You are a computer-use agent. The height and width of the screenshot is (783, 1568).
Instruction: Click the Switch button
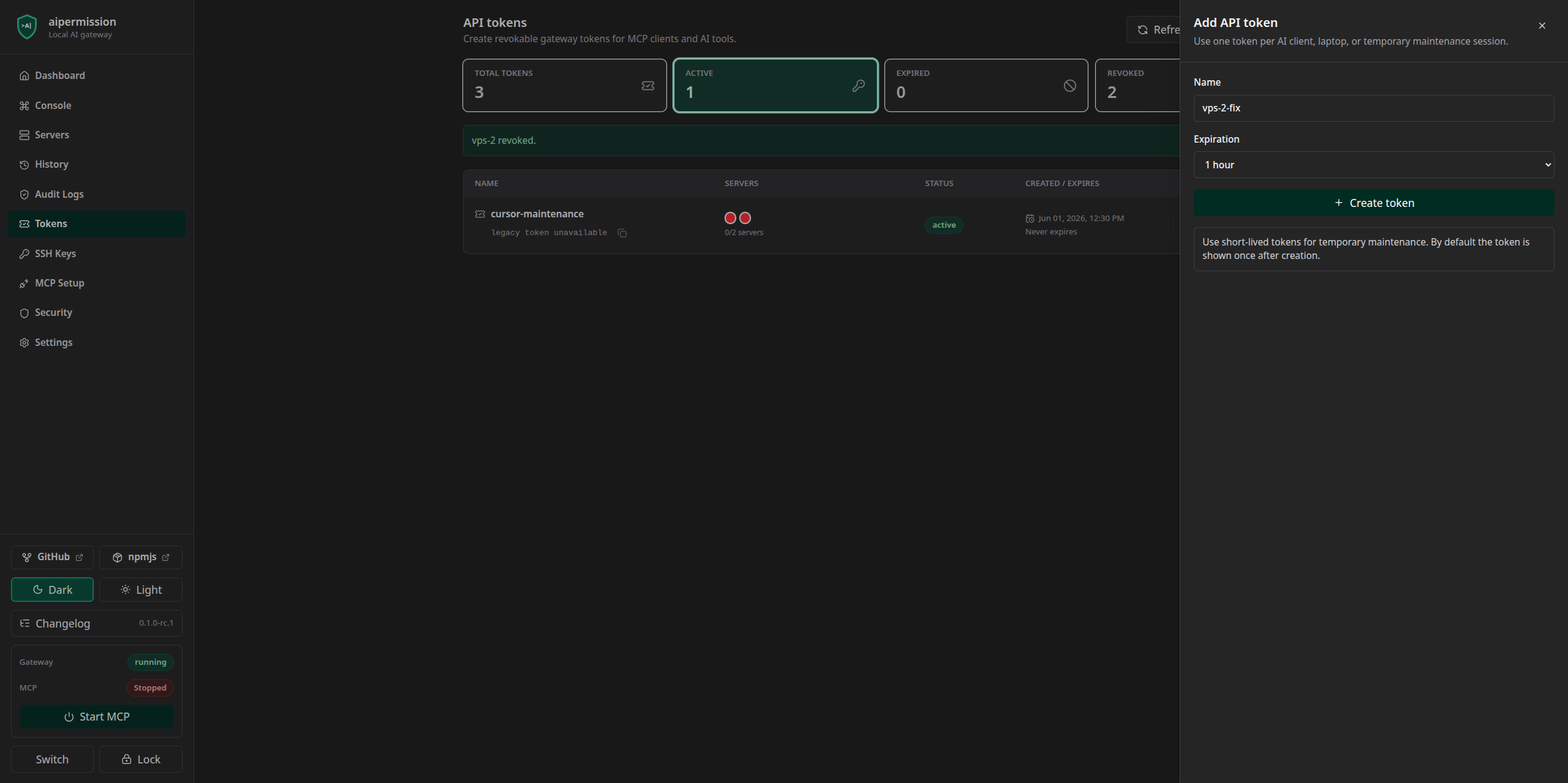coord(52,759)
